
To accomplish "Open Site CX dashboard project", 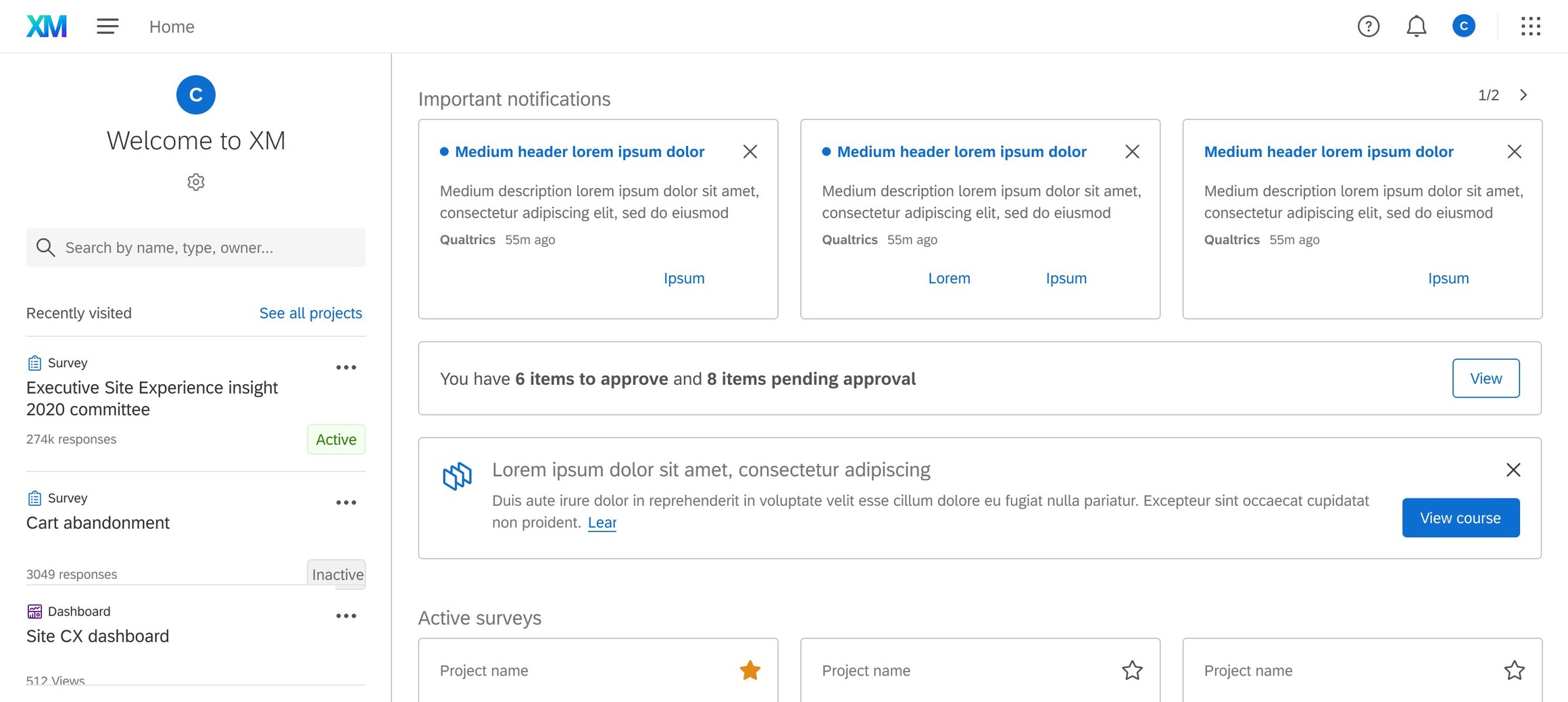I will pos(98,636).
